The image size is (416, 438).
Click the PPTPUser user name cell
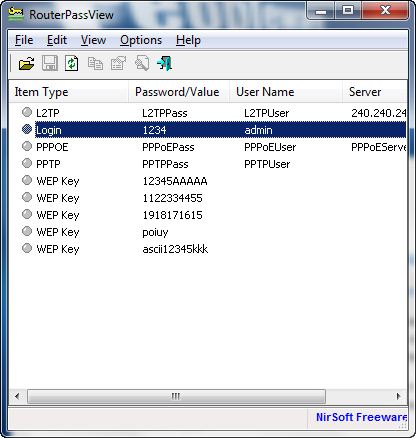[x=267, y=164]
